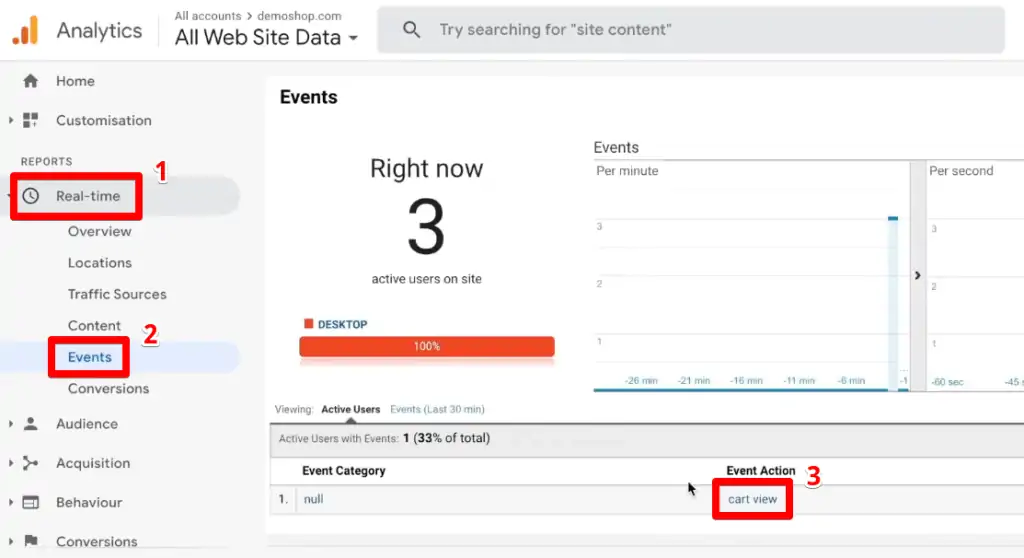Open Real-time Locations report
This screenshot has width=1024, height=558.
[x=99, y=263]
